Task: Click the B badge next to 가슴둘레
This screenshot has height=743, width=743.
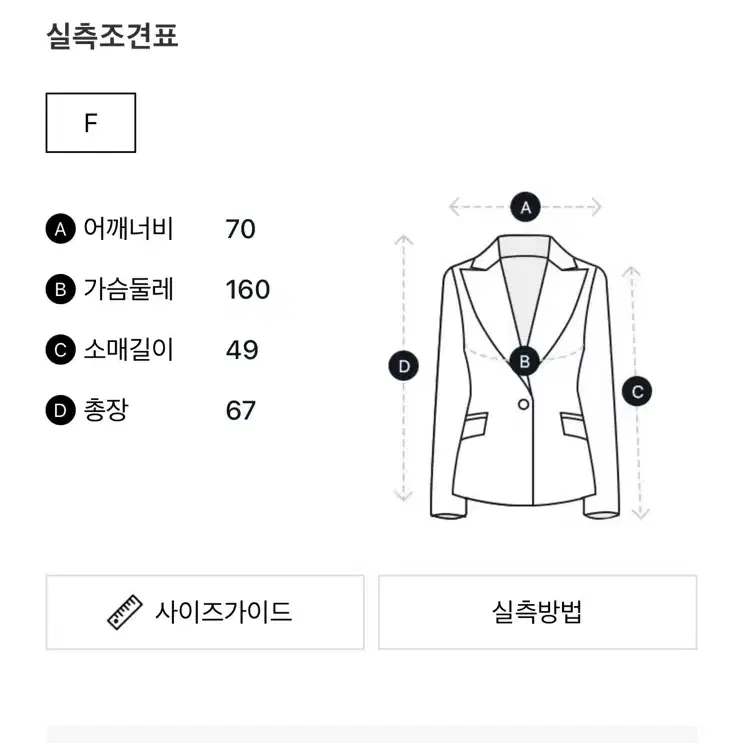Action: click(60, 289)
